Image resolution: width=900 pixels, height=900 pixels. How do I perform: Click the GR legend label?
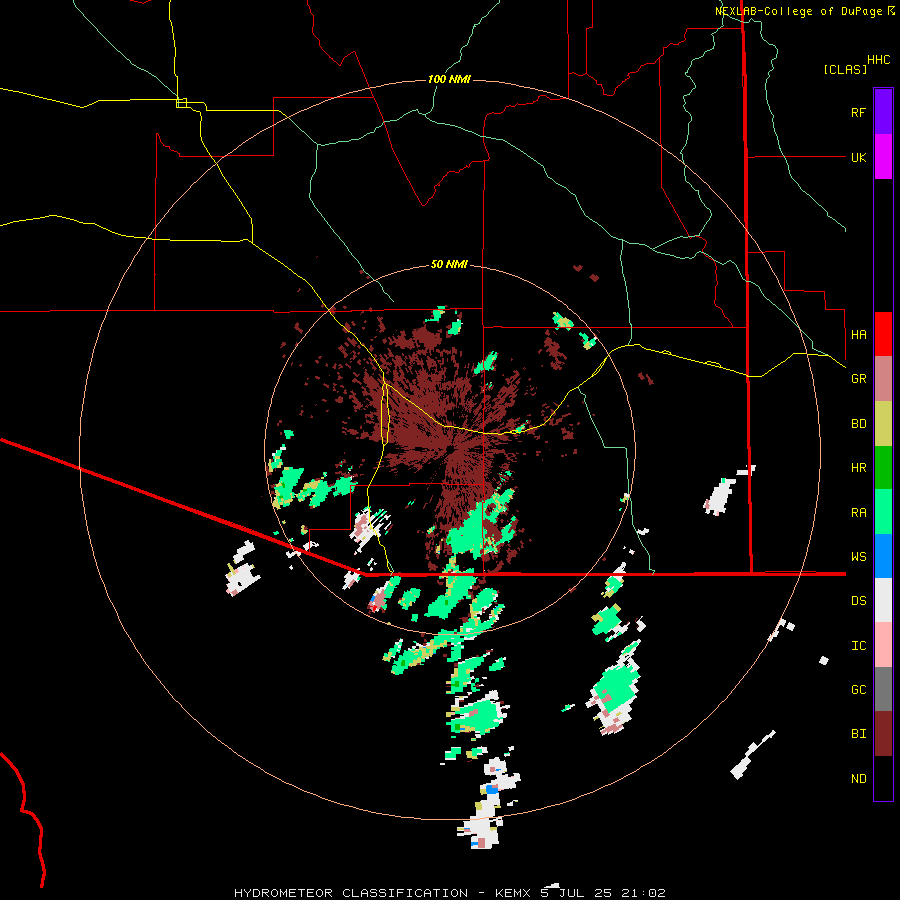click(x=858, y=379)
